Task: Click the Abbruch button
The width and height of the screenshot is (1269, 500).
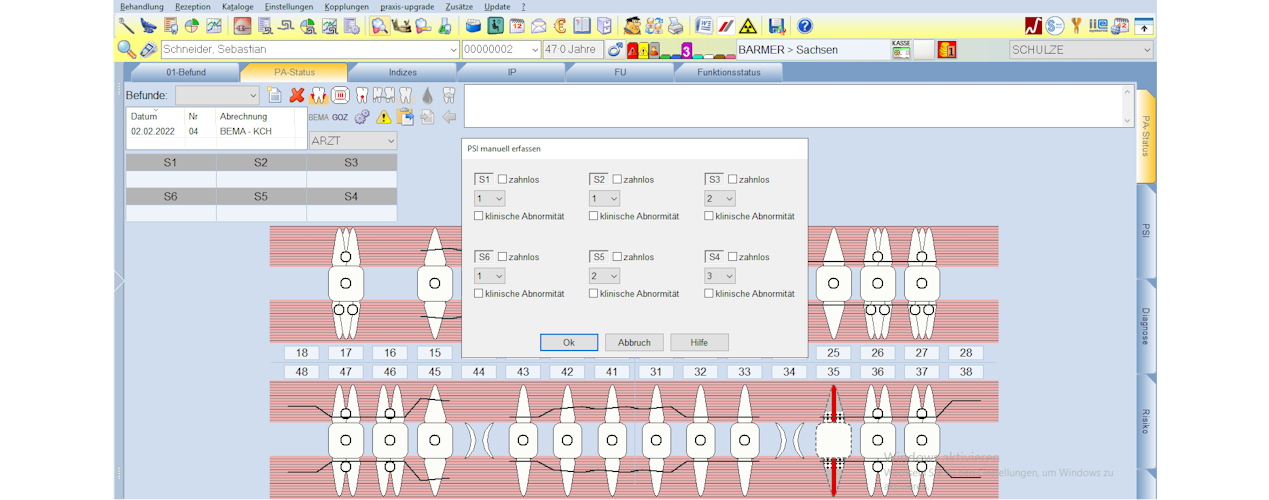Action: pos(634,342)
